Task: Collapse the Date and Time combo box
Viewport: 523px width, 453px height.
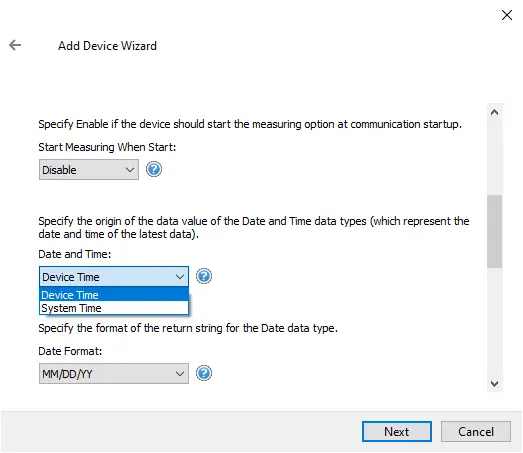Action: [x=114, y=277]
